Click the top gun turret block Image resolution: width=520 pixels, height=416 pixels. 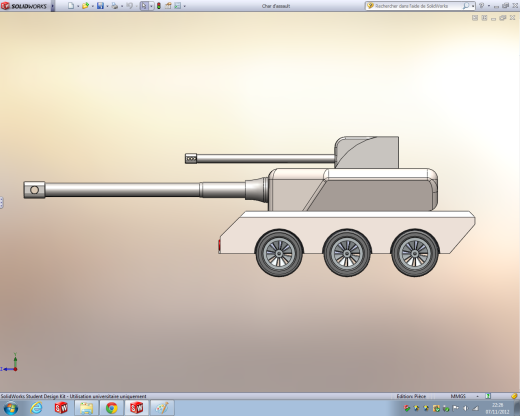367,152
